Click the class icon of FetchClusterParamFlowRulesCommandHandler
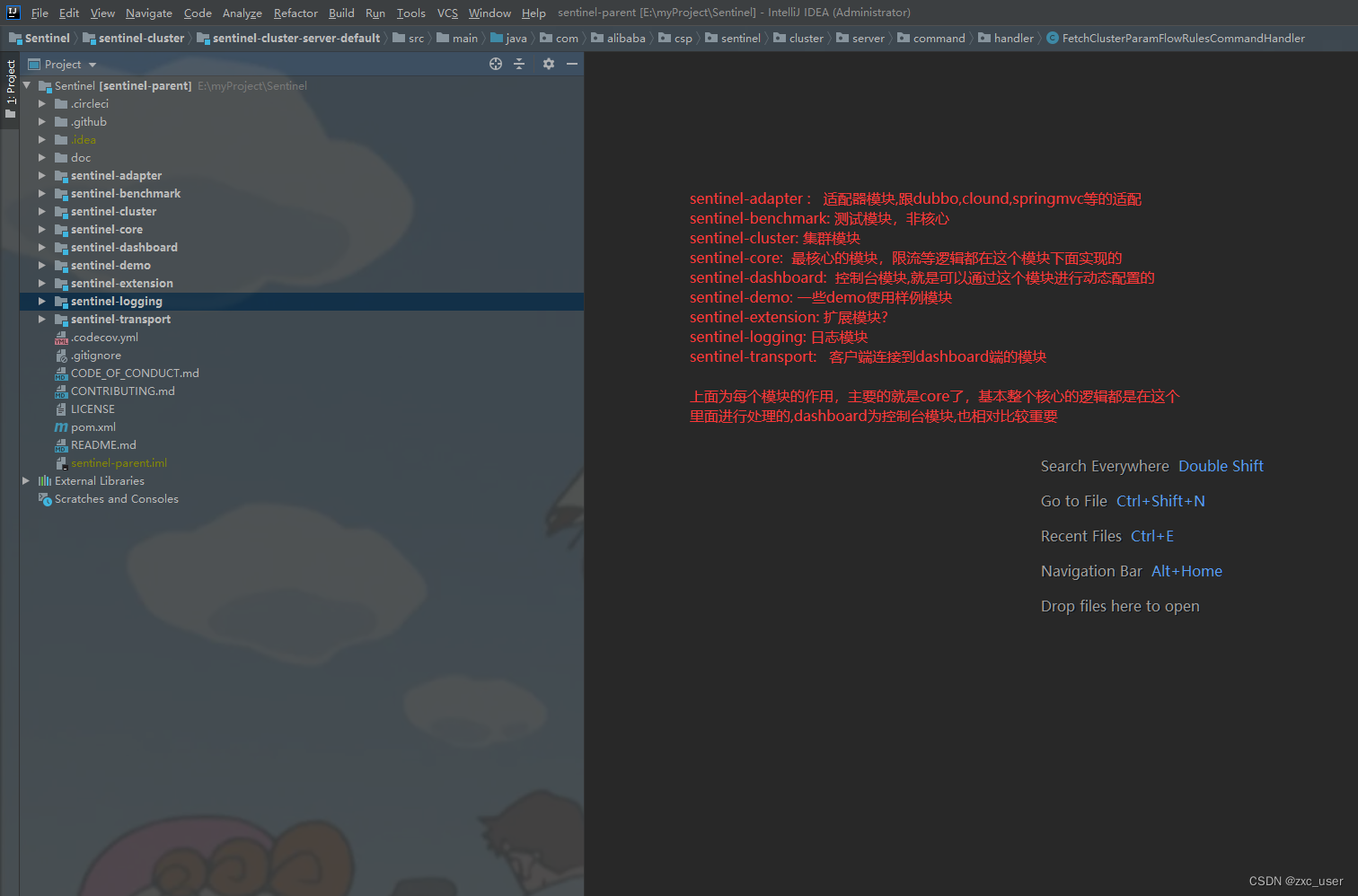1358x896 pixels. (x=1053, y=38)
